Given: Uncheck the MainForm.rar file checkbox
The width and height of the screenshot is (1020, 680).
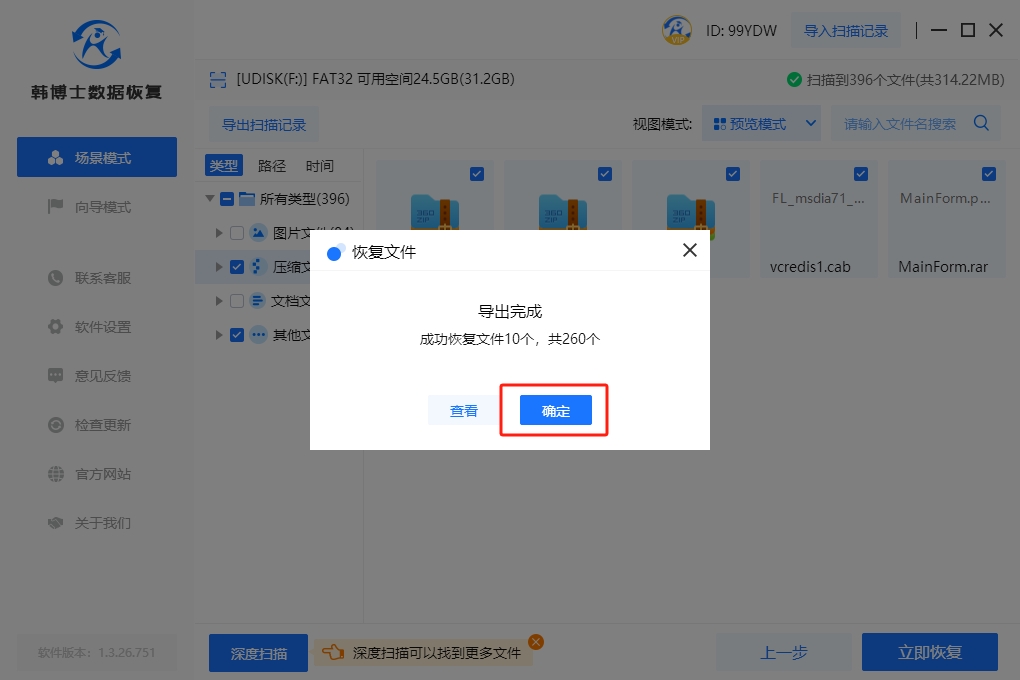Looking at the screenshot, I should tap(989, 174).
